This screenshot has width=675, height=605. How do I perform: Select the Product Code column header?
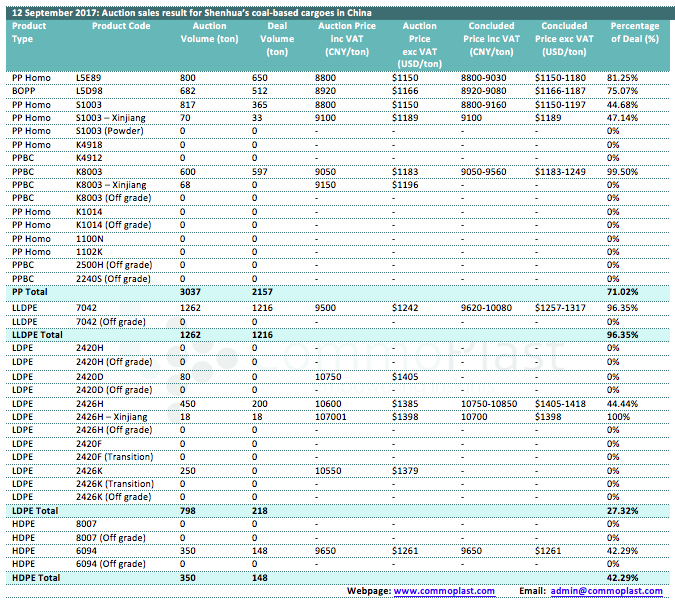[120, 26]
